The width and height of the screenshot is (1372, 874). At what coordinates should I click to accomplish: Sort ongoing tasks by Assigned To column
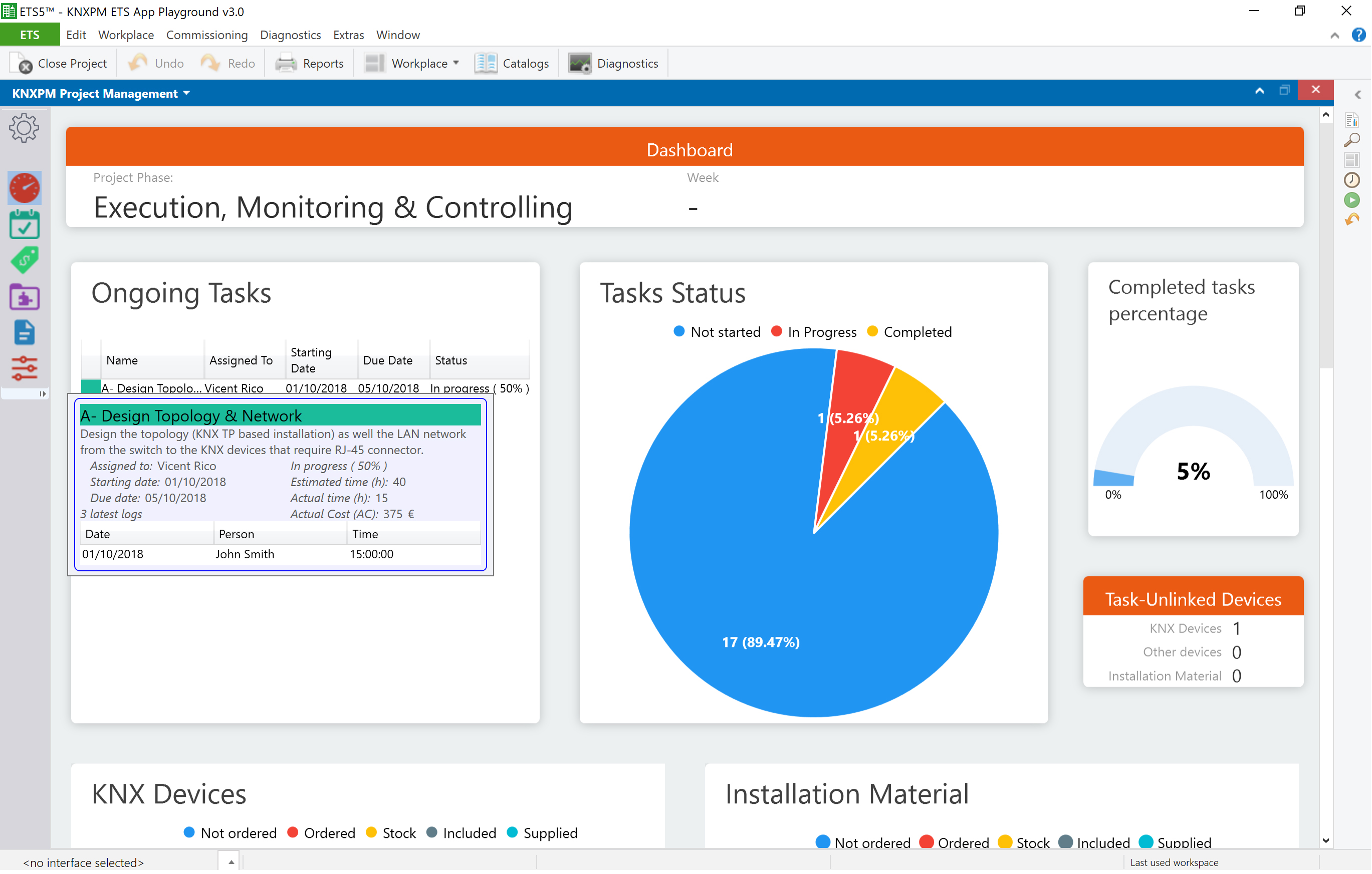[245, 361]
